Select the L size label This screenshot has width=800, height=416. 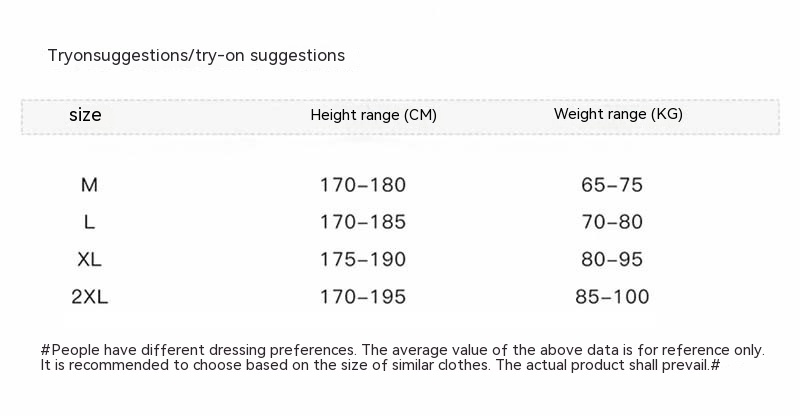(x=89, y=222)
